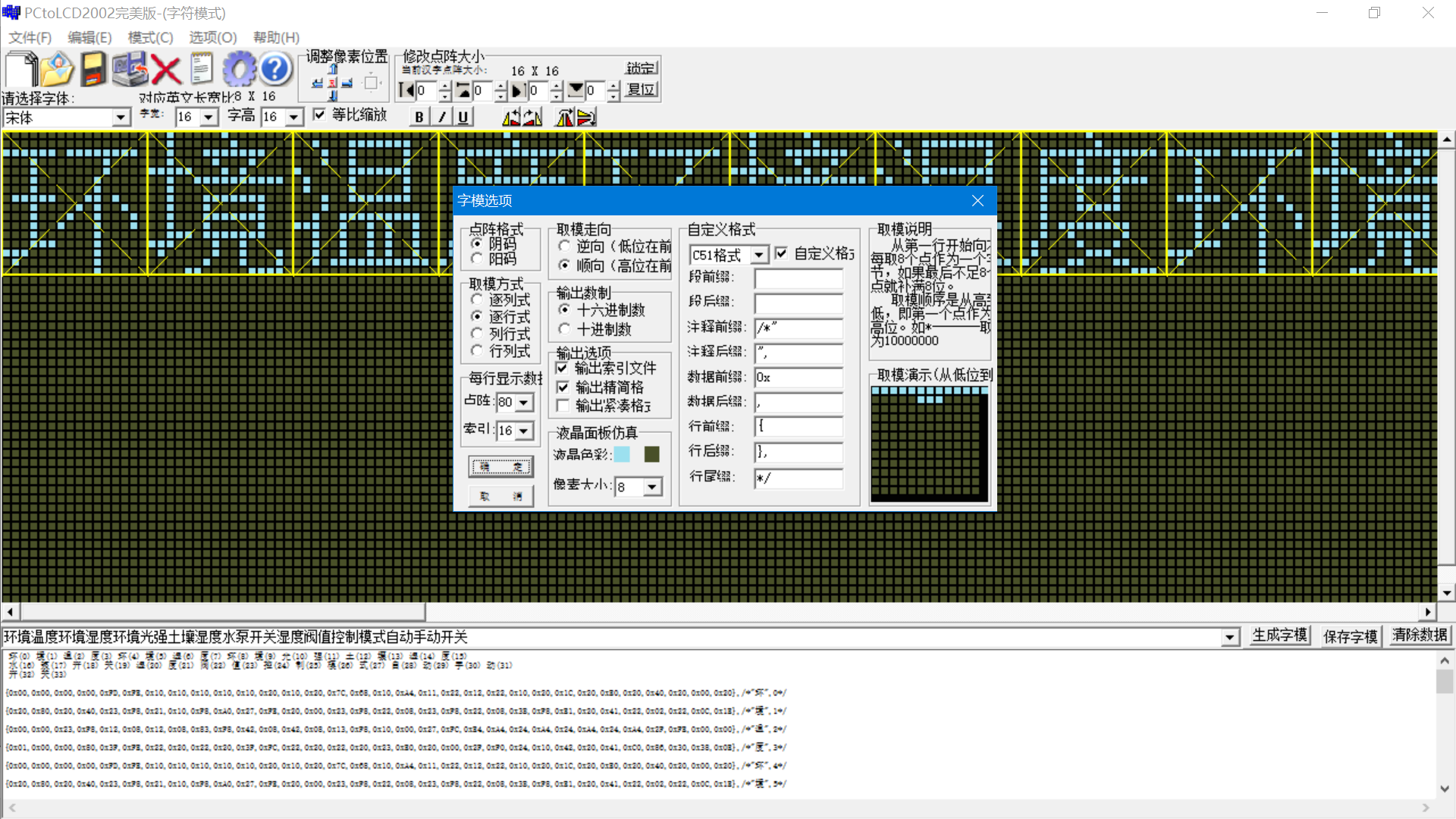Viewport: 1456px width, 819px height.
Task: Click the open file folder icon
Action: pyautogui.click(x=57, y=70)
